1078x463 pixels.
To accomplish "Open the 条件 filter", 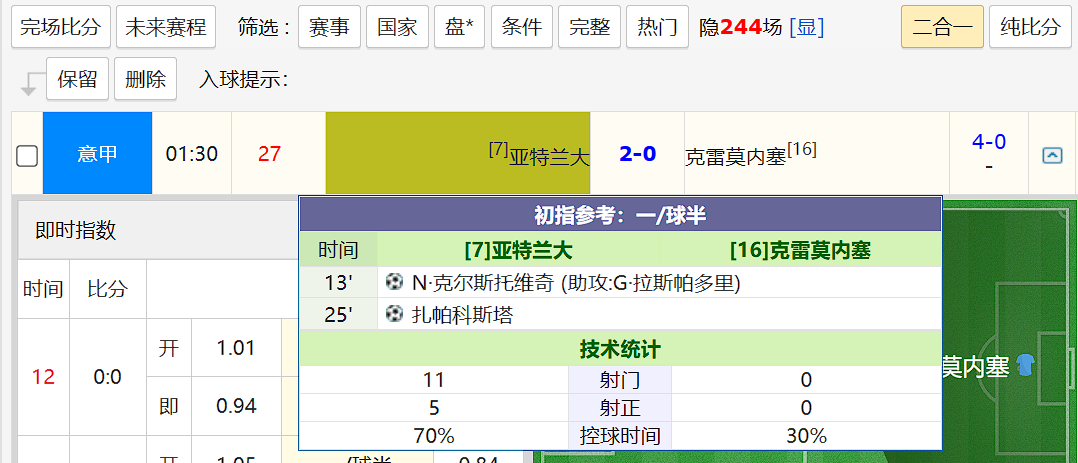I will click(521, 27).
